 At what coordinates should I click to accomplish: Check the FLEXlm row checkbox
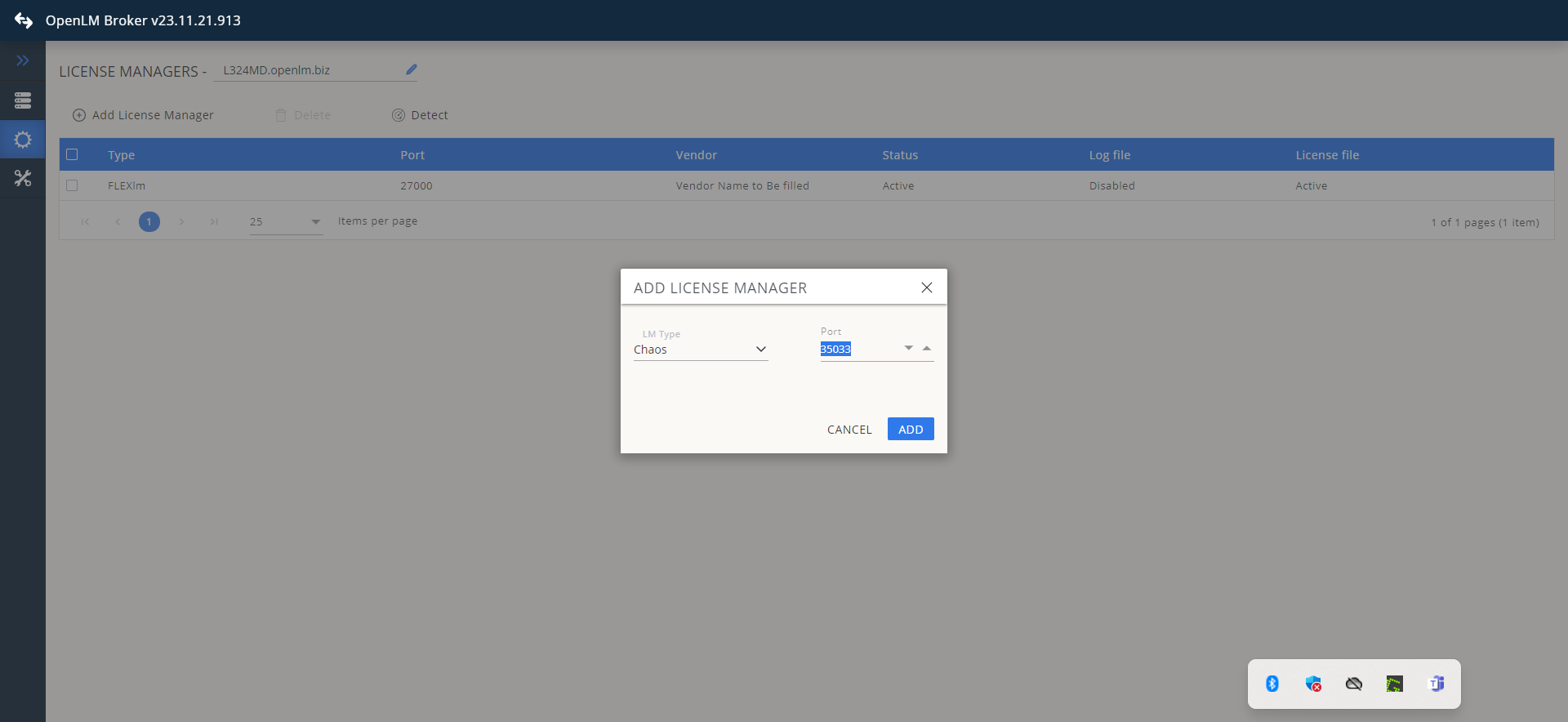(x=72, y=185)
